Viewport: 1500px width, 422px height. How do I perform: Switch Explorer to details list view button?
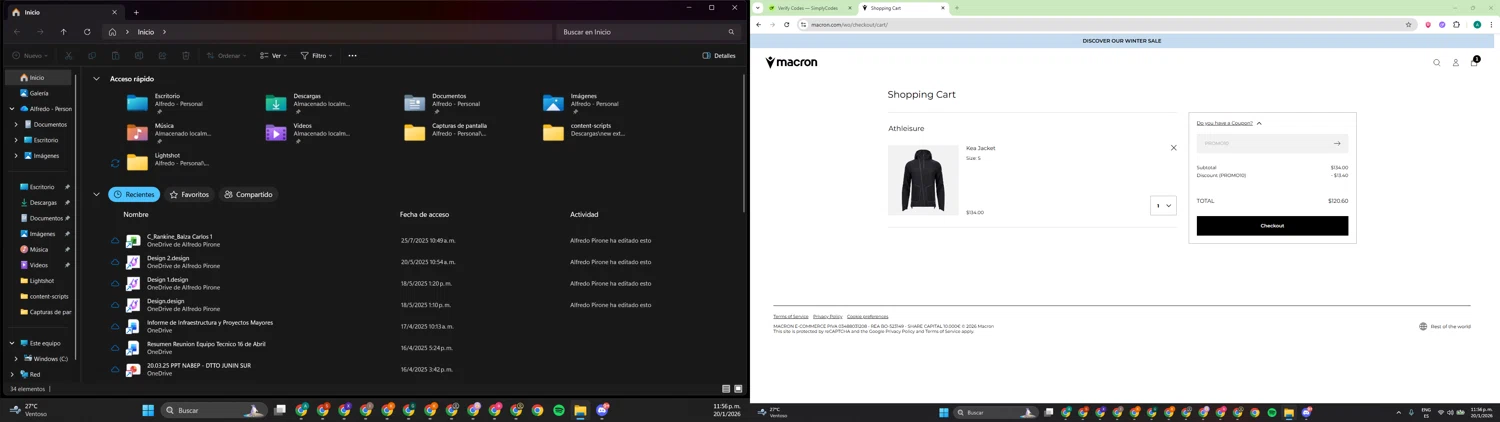726,389
